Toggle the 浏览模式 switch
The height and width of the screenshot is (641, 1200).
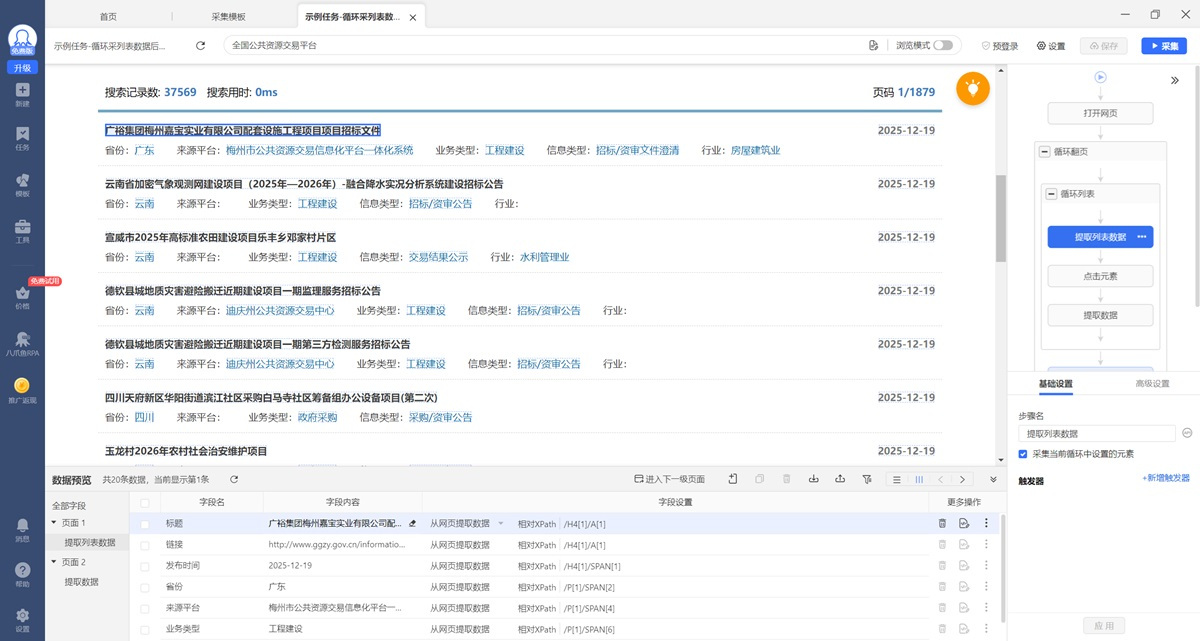coord(942,46)
